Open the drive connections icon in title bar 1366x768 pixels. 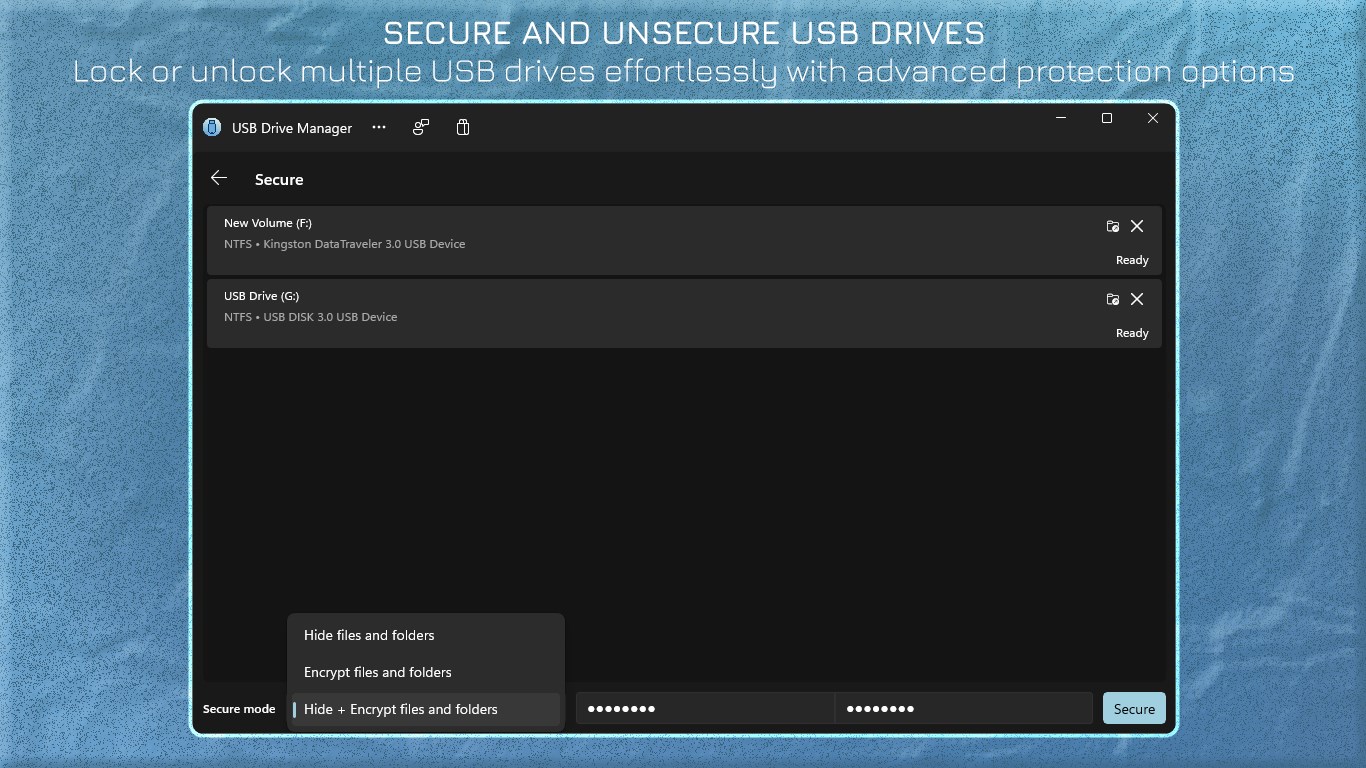click(x=421, y=127)
